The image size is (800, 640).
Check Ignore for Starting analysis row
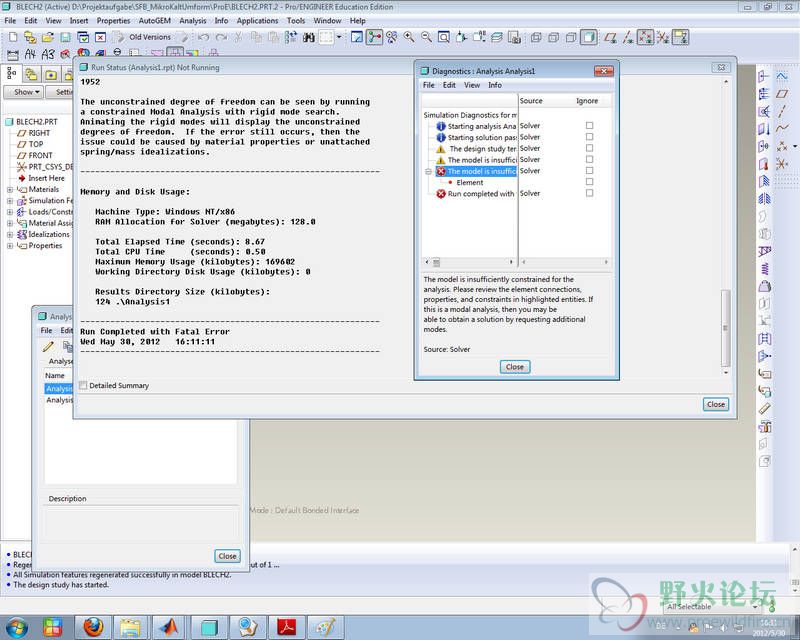589,125
